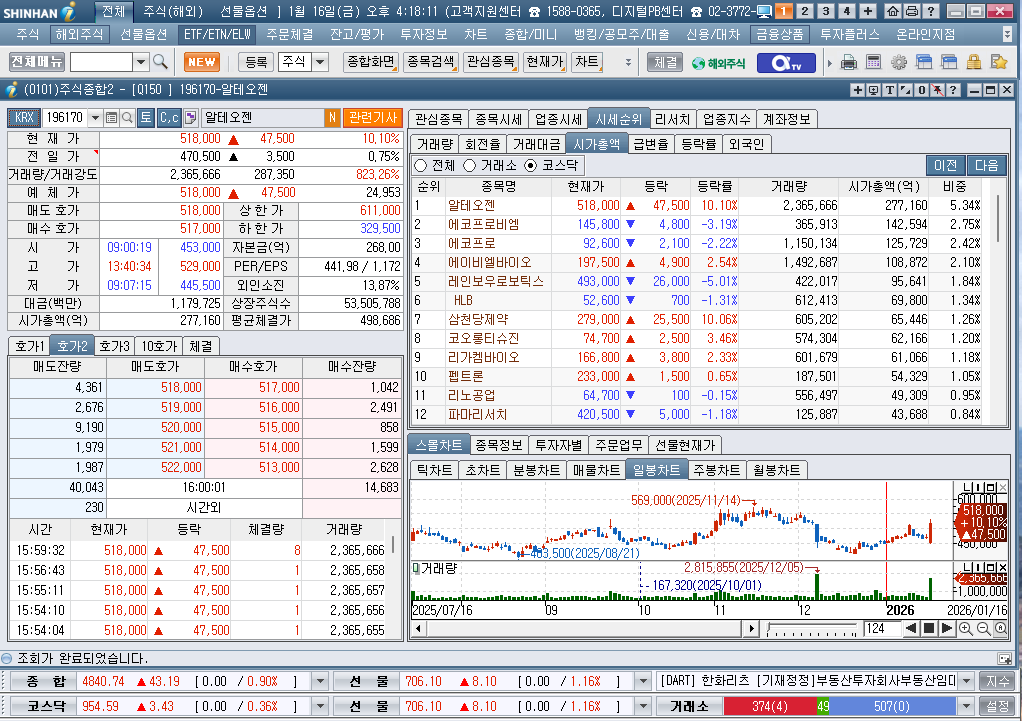The width and height of the screenshot is (1022, 721).
Task: Expand the right arrow before the printer icon
Action: [x=830, y=63]
